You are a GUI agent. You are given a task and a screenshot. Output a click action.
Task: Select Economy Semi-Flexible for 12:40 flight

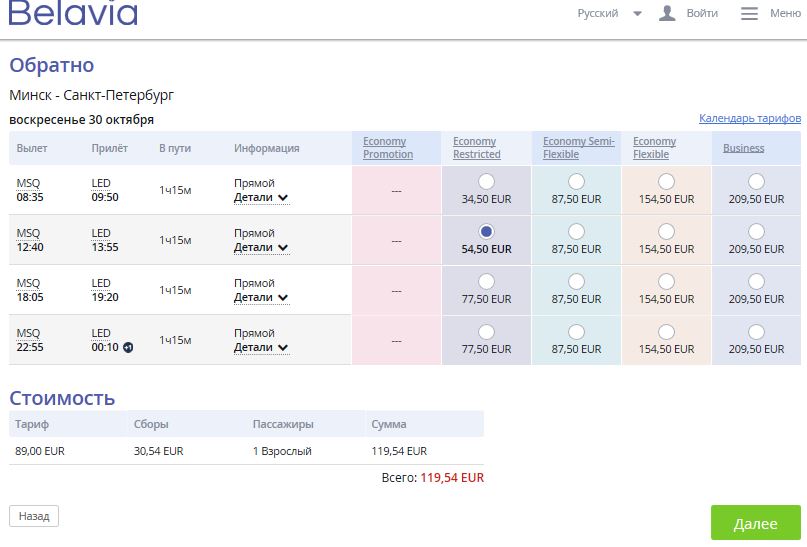coord(576,231)
